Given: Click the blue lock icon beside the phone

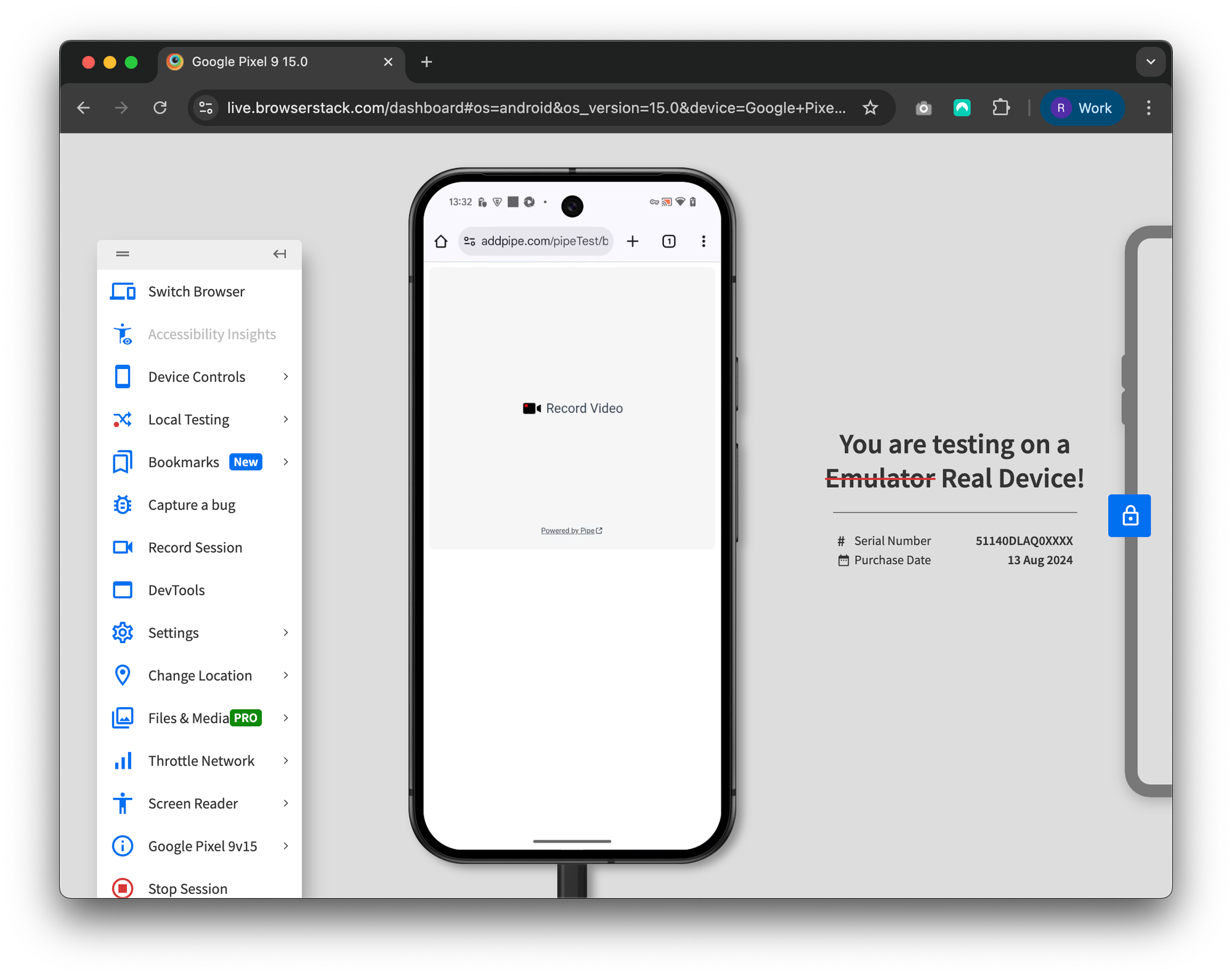Looking at the screenshot, I should coord(1129,516).
